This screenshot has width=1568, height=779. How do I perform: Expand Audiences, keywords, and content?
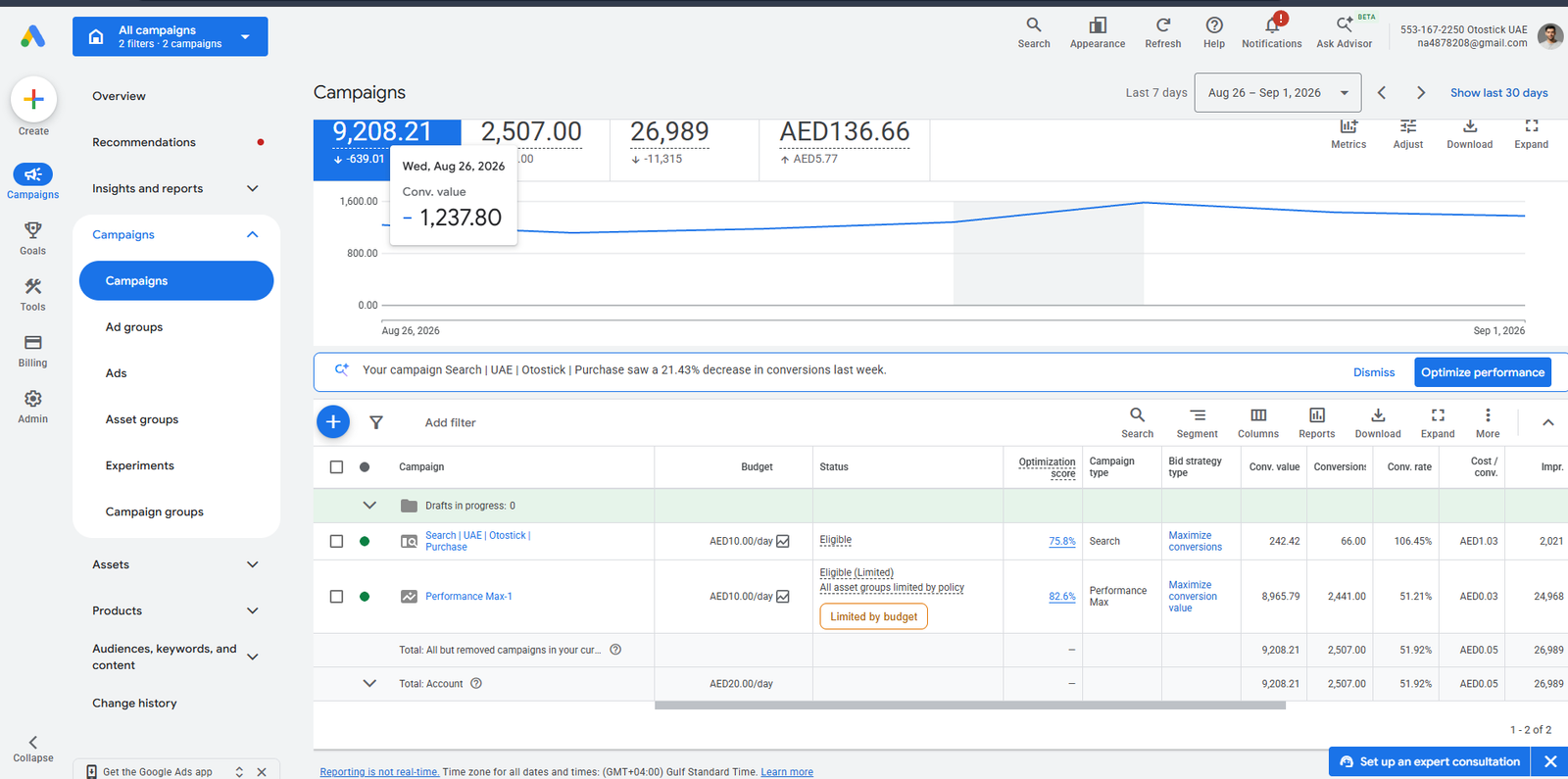pos(253,657)
